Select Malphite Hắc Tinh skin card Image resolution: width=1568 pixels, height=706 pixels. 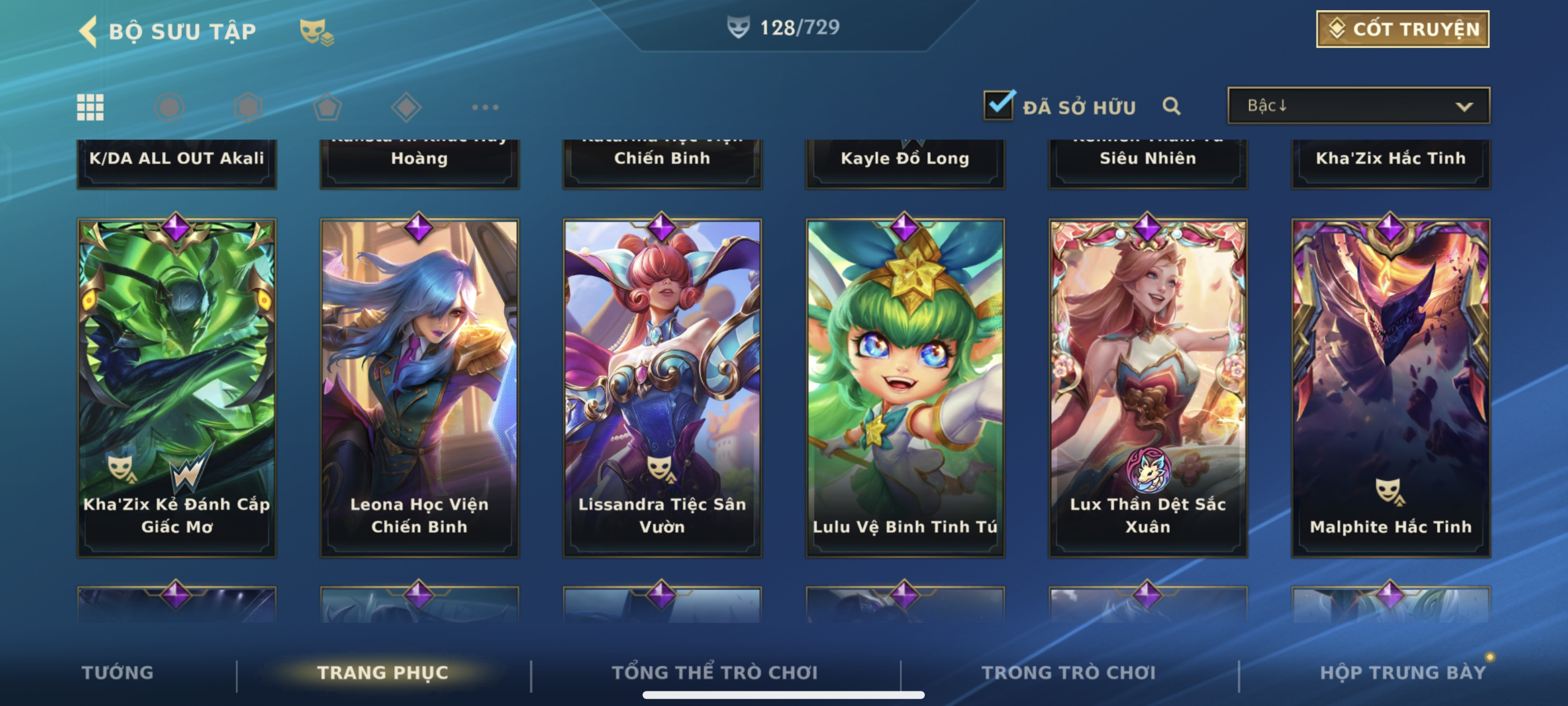[1390, 387]
